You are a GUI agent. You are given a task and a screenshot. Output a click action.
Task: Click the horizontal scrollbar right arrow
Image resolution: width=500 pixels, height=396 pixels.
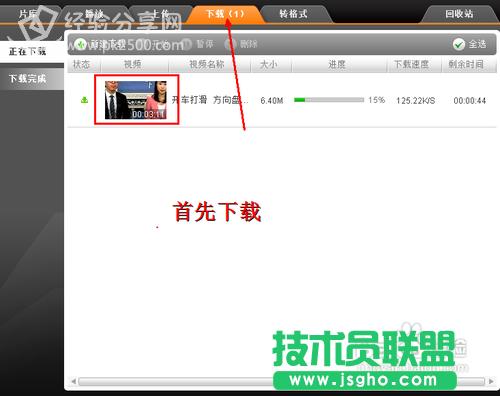point(491,381)
